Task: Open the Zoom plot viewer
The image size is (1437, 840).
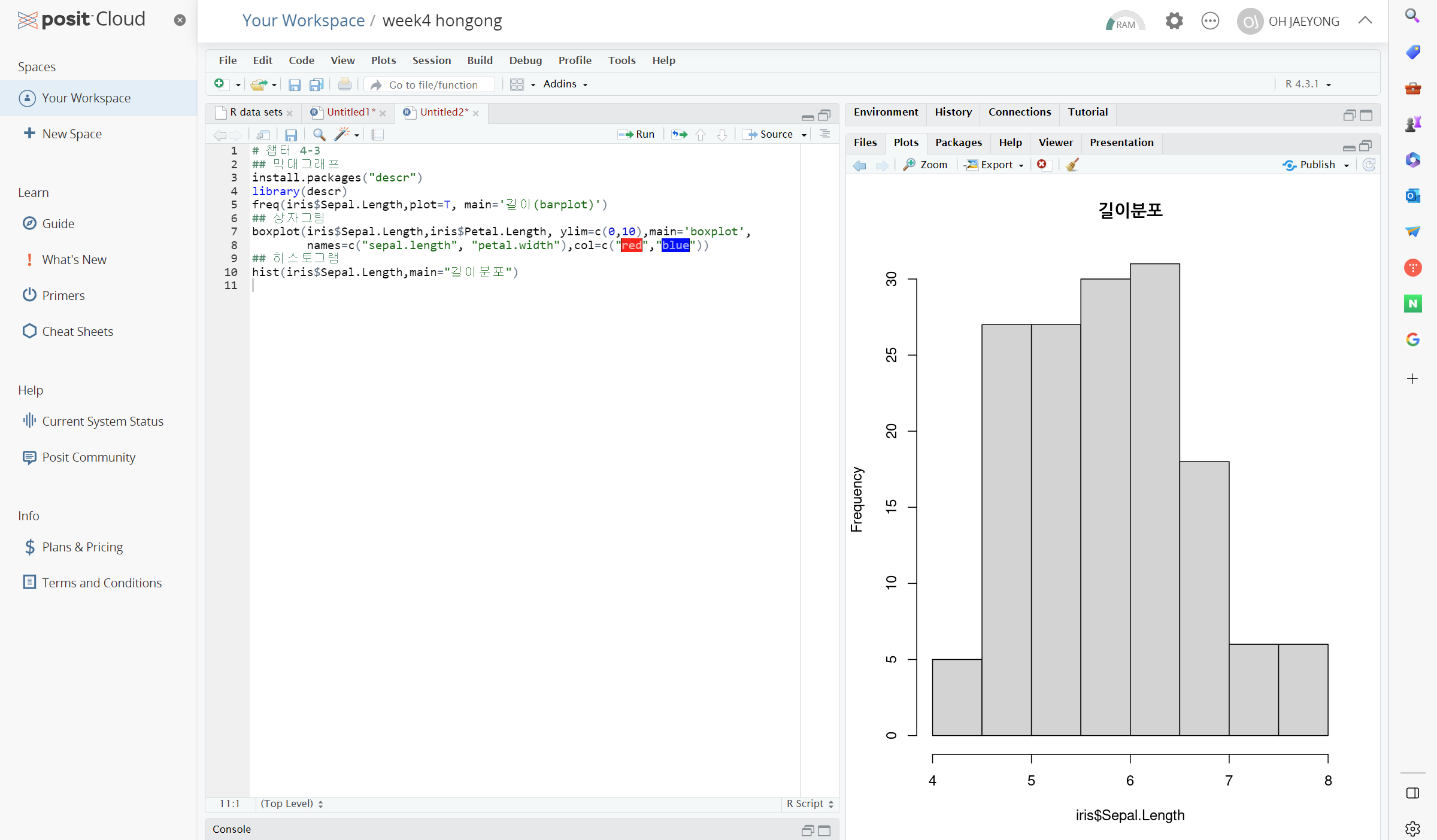Action: point(926,165)
